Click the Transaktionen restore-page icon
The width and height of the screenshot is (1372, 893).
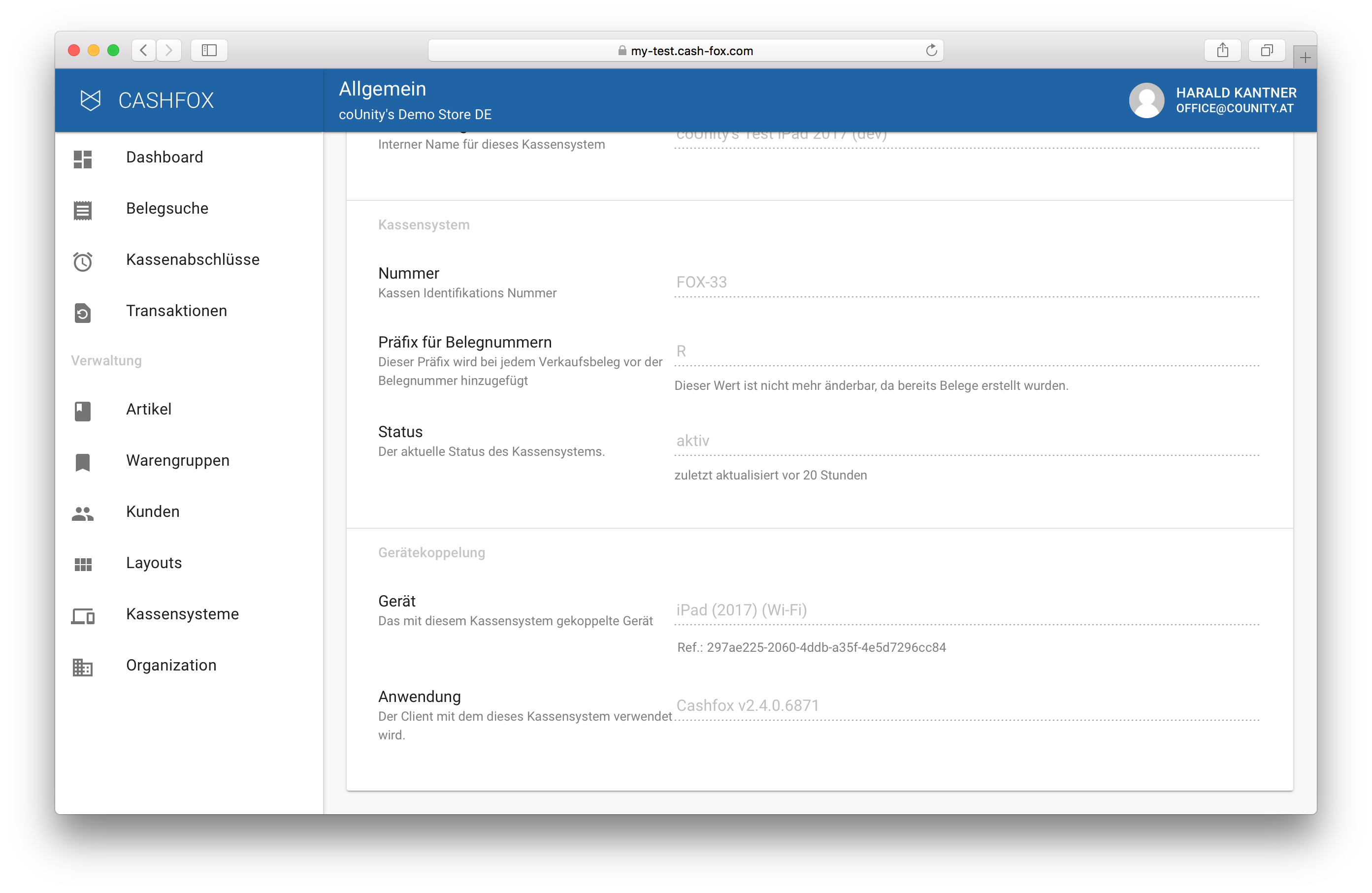point(82,313)
